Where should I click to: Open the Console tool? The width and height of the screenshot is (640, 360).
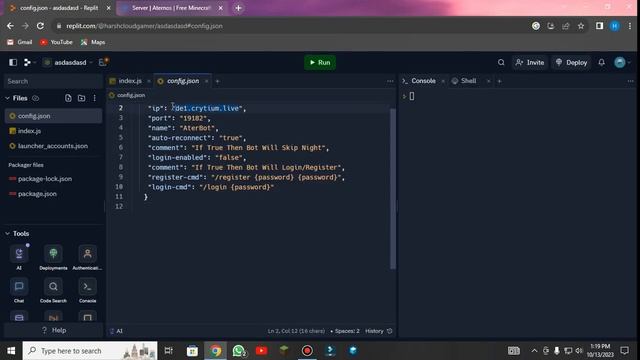[x=87, y=290]
